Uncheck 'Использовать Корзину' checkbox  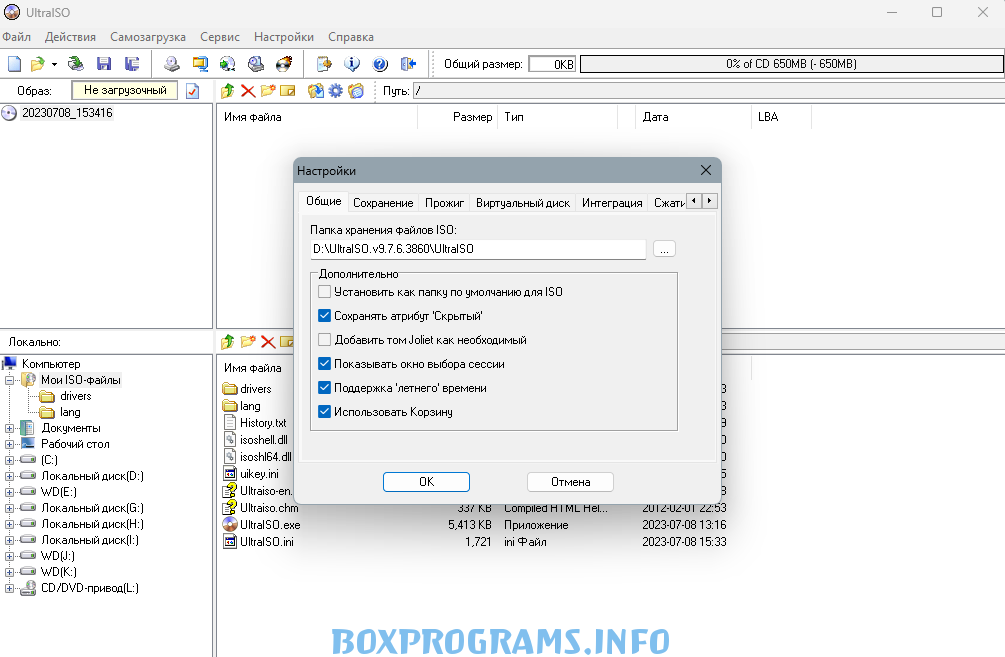pyautogui.click(x=324, y=412)
